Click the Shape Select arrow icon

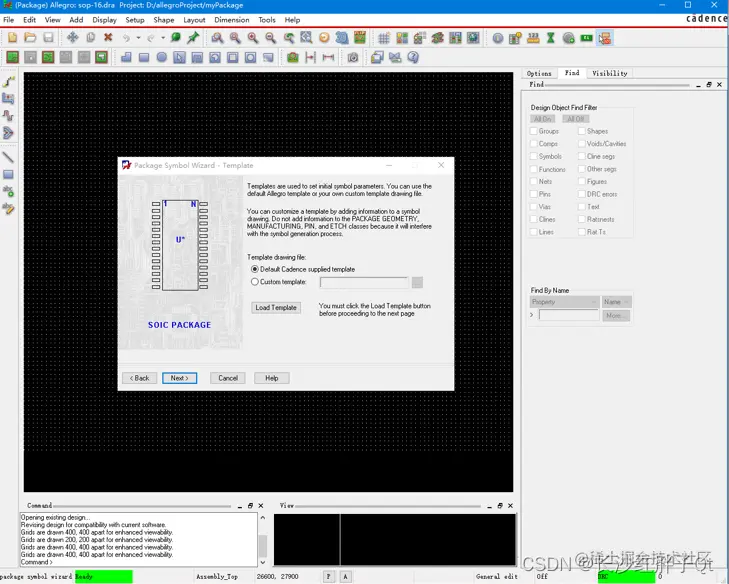point(179,57)
